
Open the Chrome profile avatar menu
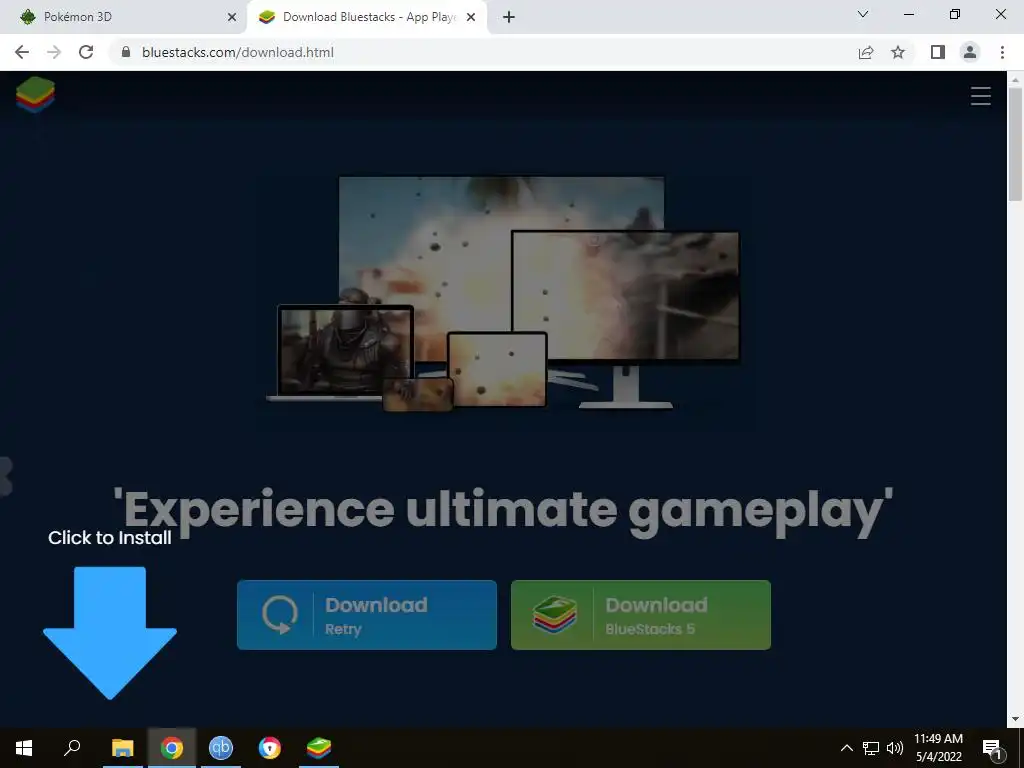pyautogui.click(x=970, y=52)
